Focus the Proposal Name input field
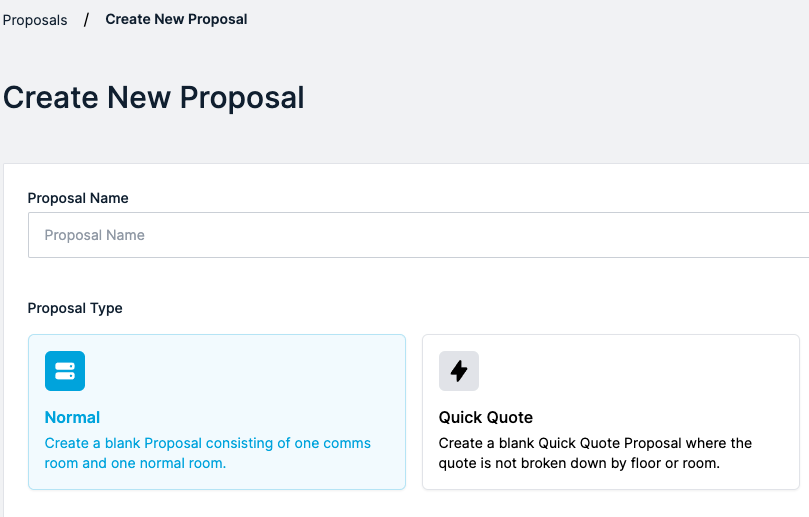The width and height of the screenshot is (809, 517). tap(420, 235)
